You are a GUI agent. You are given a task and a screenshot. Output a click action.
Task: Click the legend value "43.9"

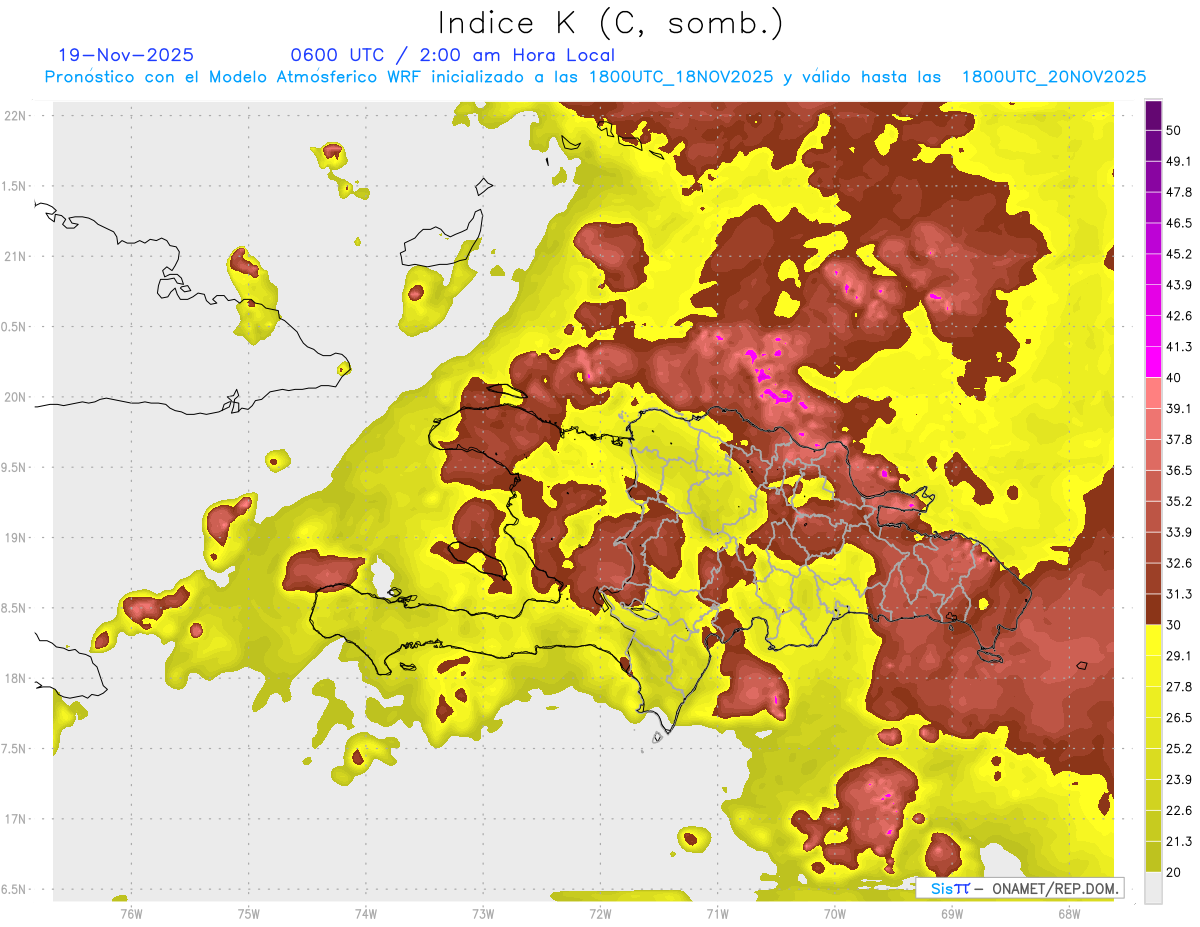point(1178,285)
